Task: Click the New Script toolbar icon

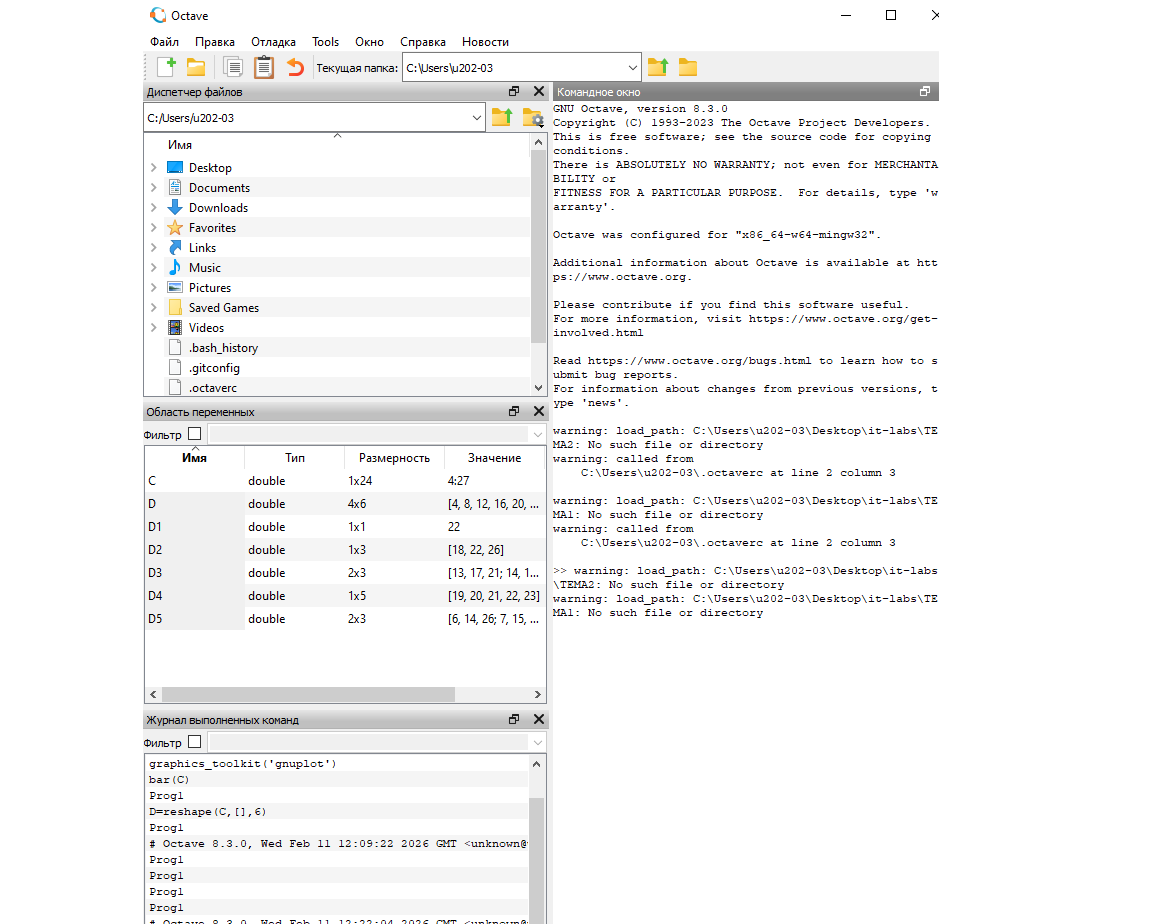Action: pyautogui.click(x=166, y=67)
